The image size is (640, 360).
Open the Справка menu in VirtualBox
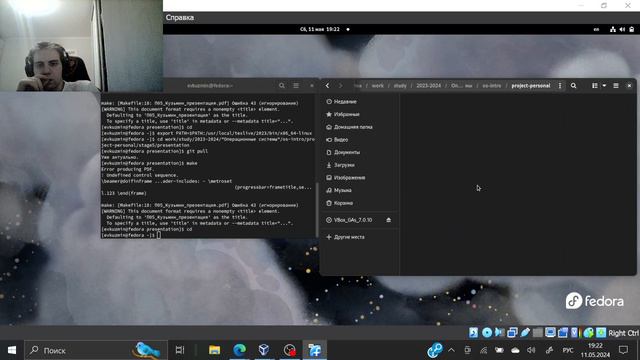[180, 18]
